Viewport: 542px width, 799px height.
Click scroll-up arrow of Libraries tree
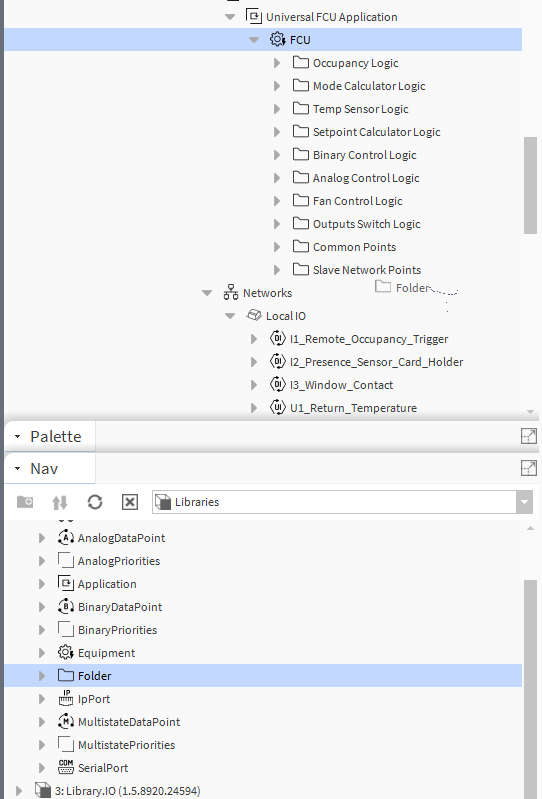530,528
